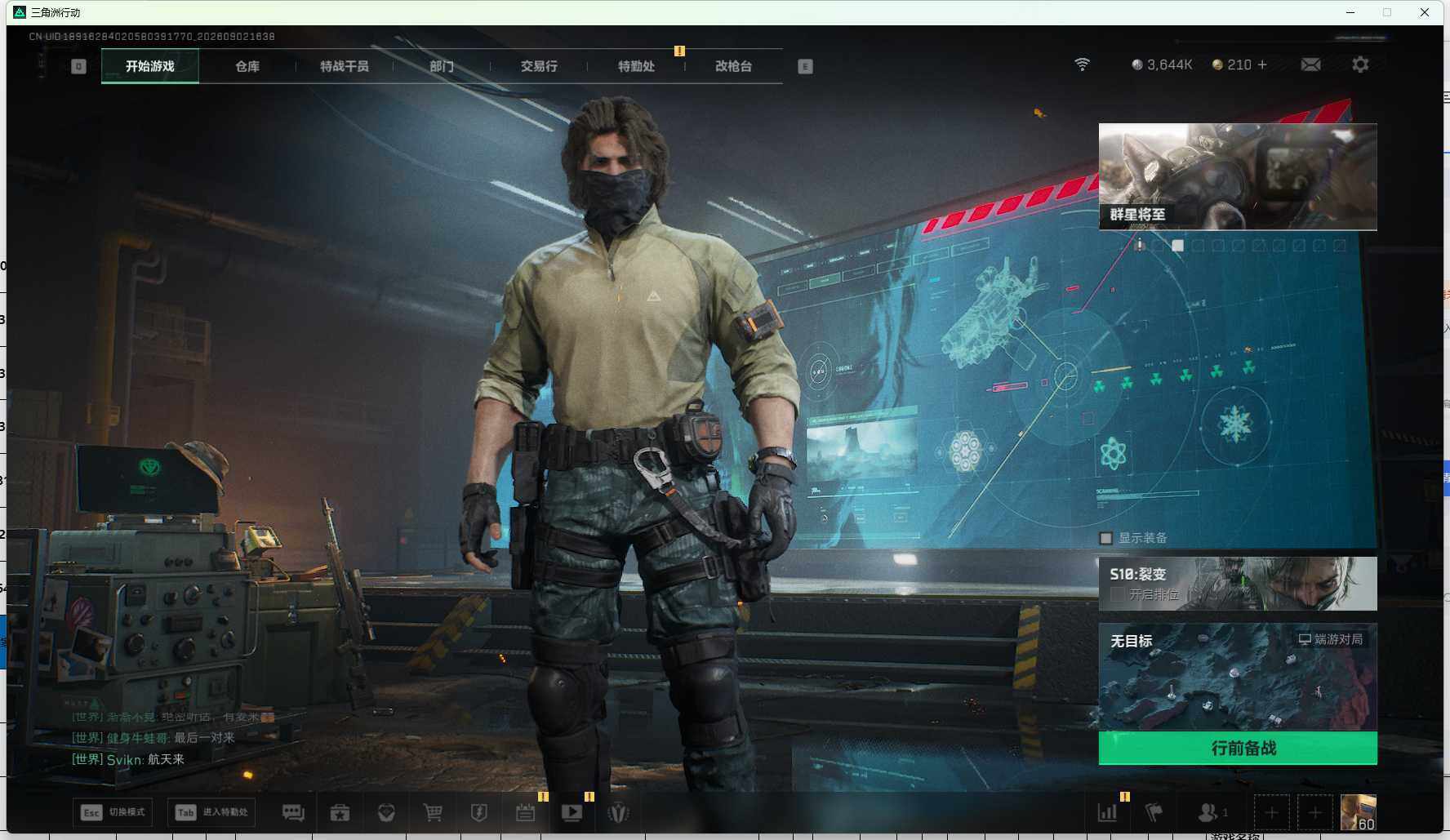Click the E next-tab key icon
The height and width of the screenshot is (840, 1450).
(x=805, y=66)
